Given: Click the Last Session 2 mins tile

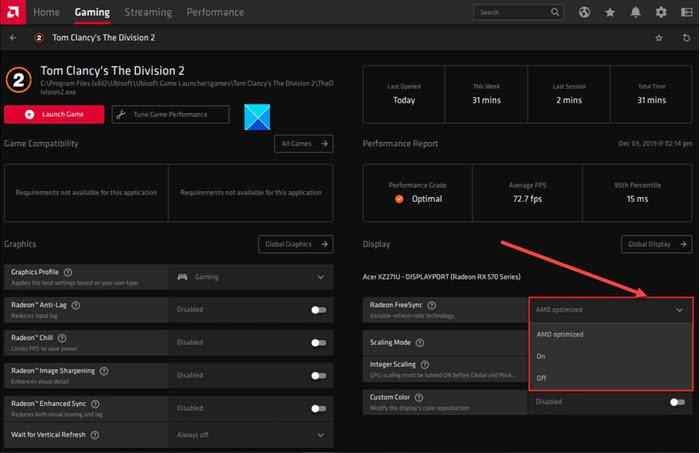Looking at the screenshot, I should [x=569, y=94].
